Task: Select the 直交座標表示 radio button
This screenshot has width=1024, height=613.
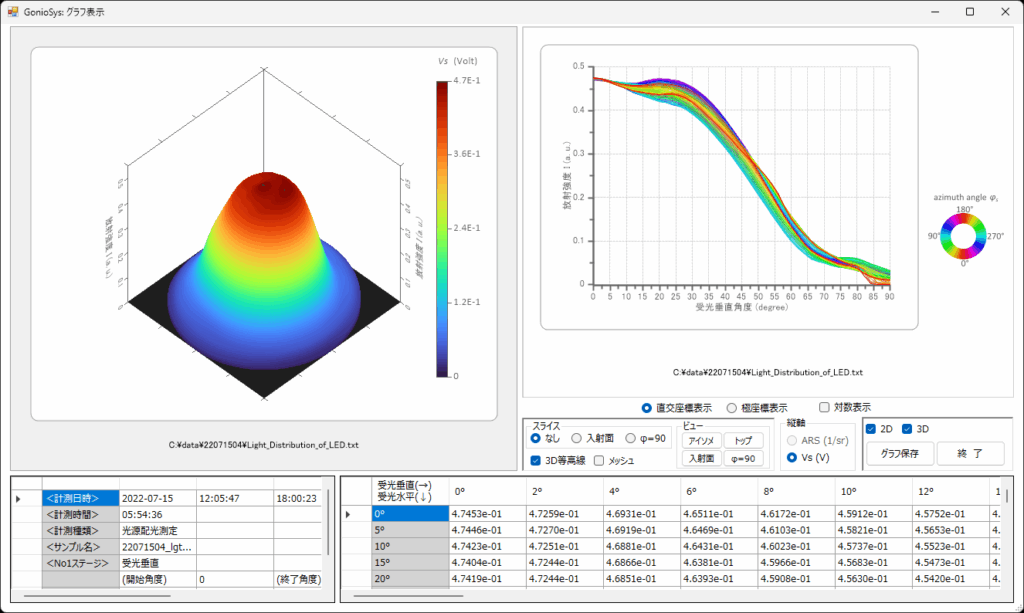Action: tap(647, 408)
